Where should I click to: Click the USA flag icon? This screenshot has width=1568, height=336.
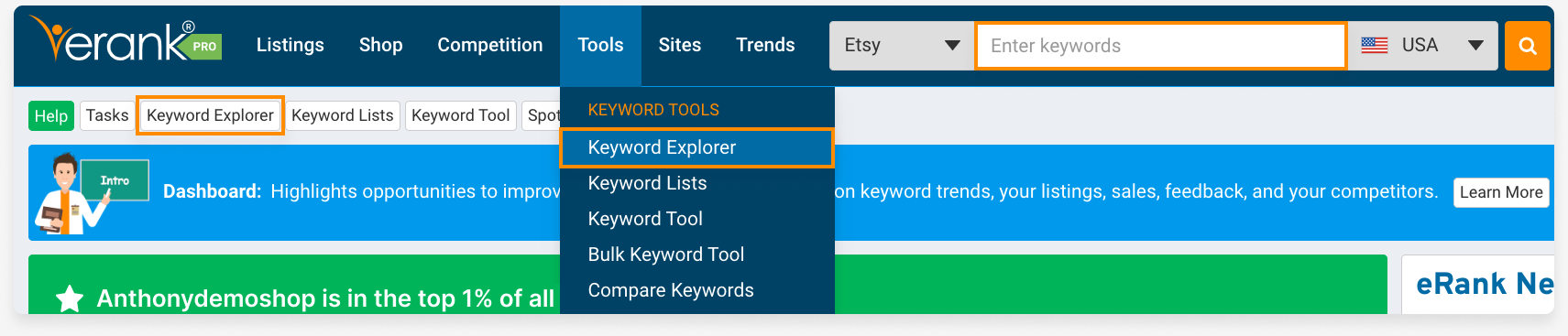pos(1374,46)
